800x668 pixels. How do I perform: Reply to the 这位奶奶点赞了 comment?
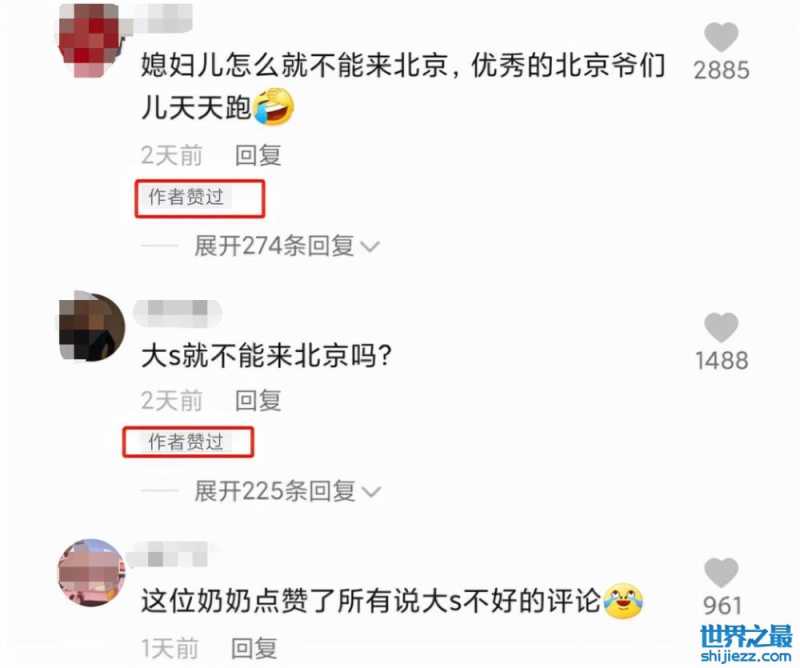pos(254,648)
